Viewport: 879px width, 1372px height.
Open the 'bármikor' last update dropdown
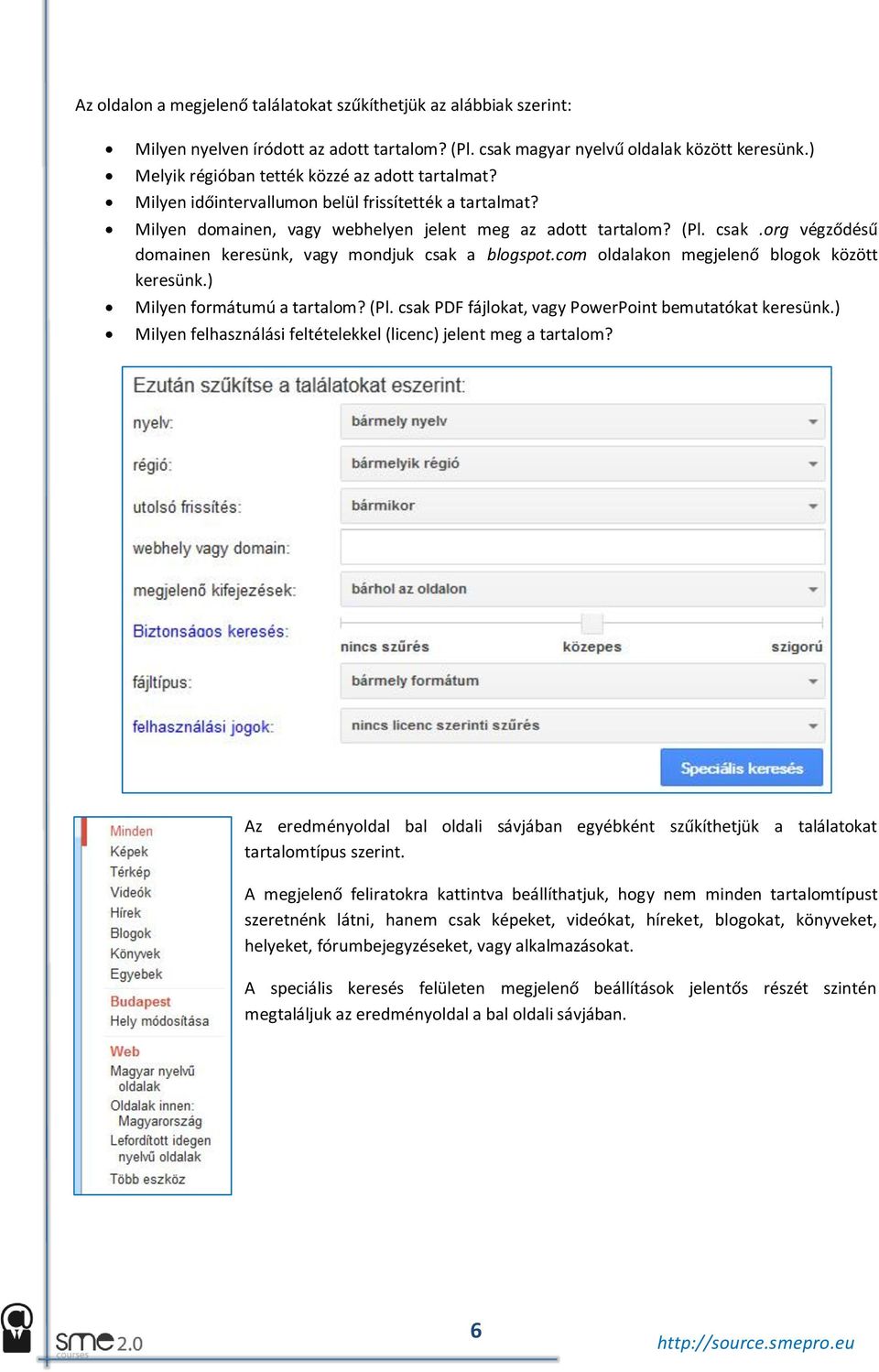(582, 506)
